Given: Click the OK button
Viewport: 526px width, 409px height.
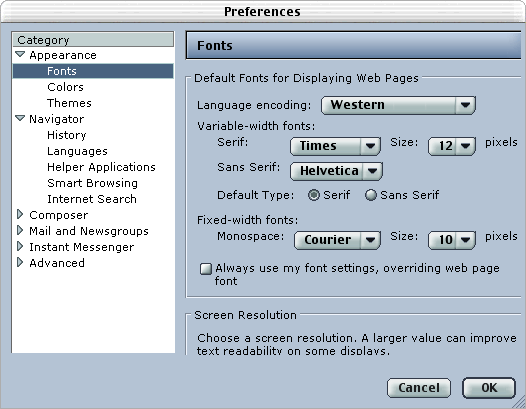Looking at the screenshot, I should pos(489,388).
